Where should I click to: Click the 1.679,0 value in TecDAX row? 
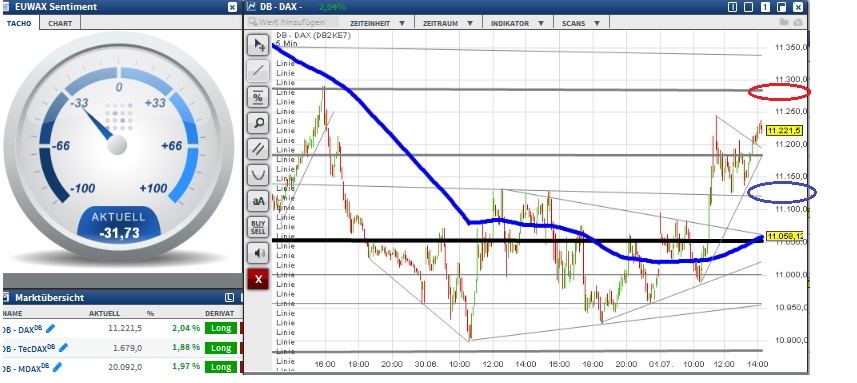[x=128, y=348]
